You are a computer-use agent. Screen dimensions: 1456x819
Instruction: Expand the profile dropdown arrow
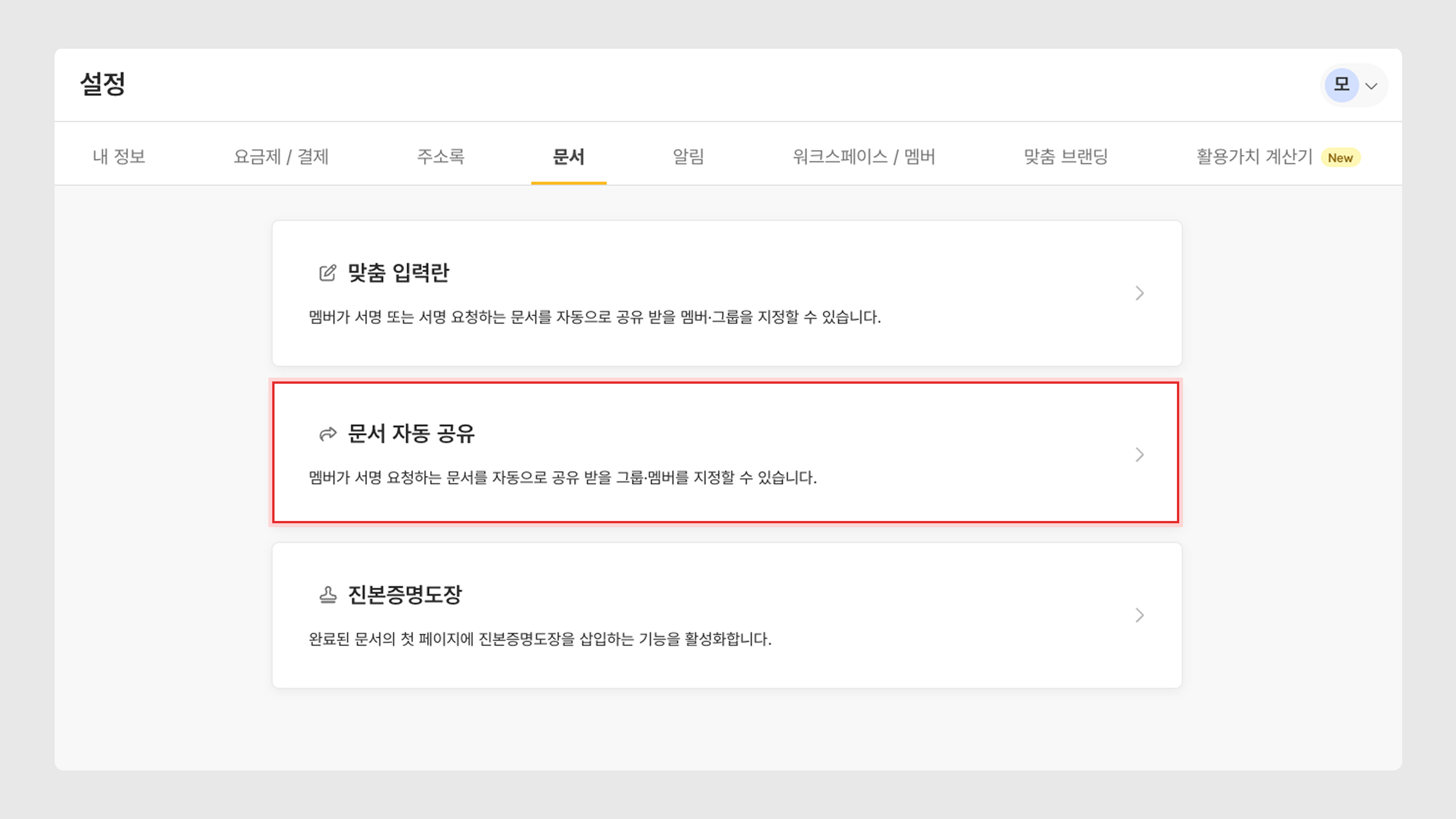(1371, 86)
